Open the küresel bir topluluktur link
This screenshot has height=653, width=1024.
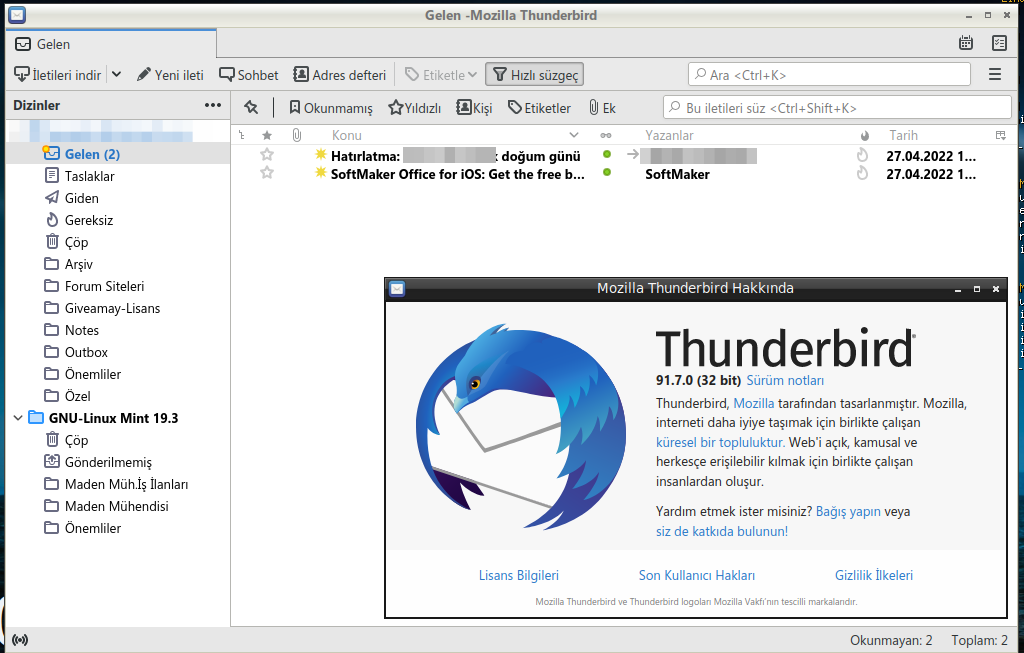pyautogui.click(x=720, y=442)
